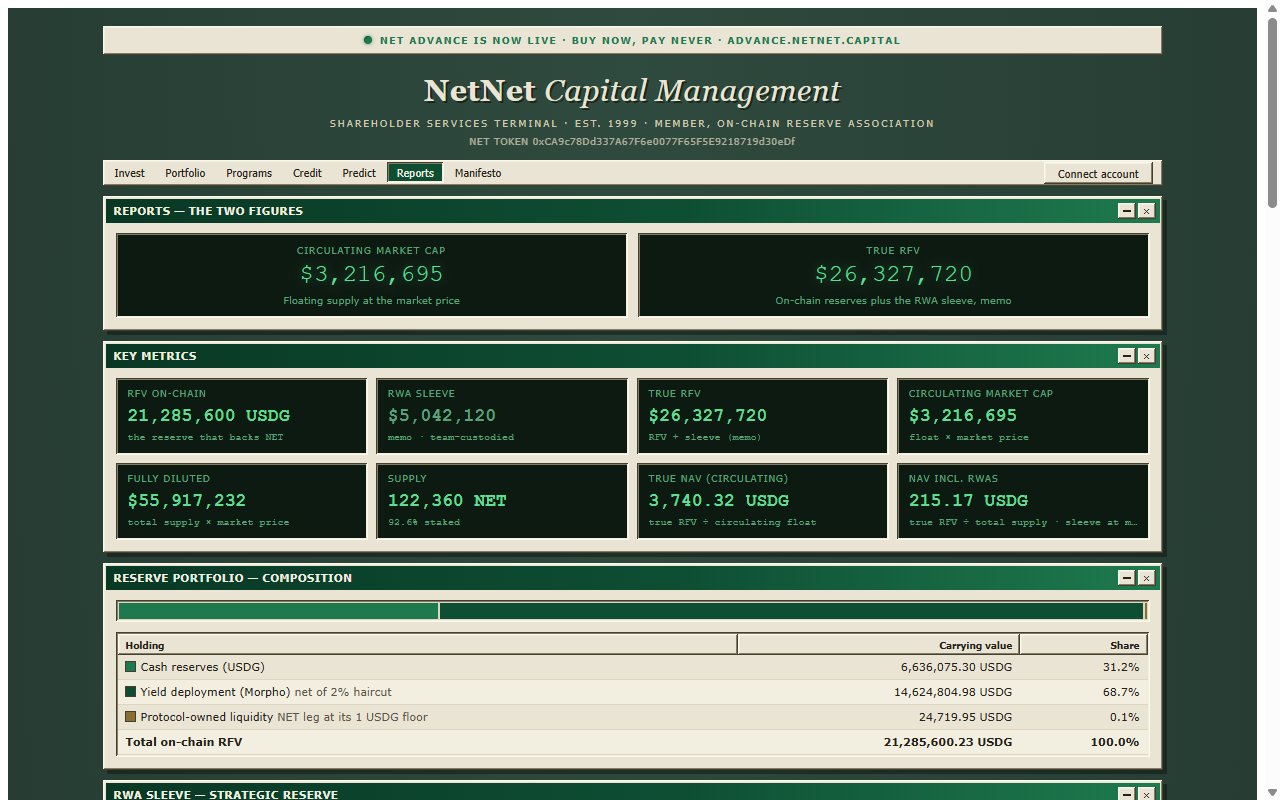Viewport: 1280px width, 800px height.
Task: Click the Carrying value column header
Action: coord(878,645)
